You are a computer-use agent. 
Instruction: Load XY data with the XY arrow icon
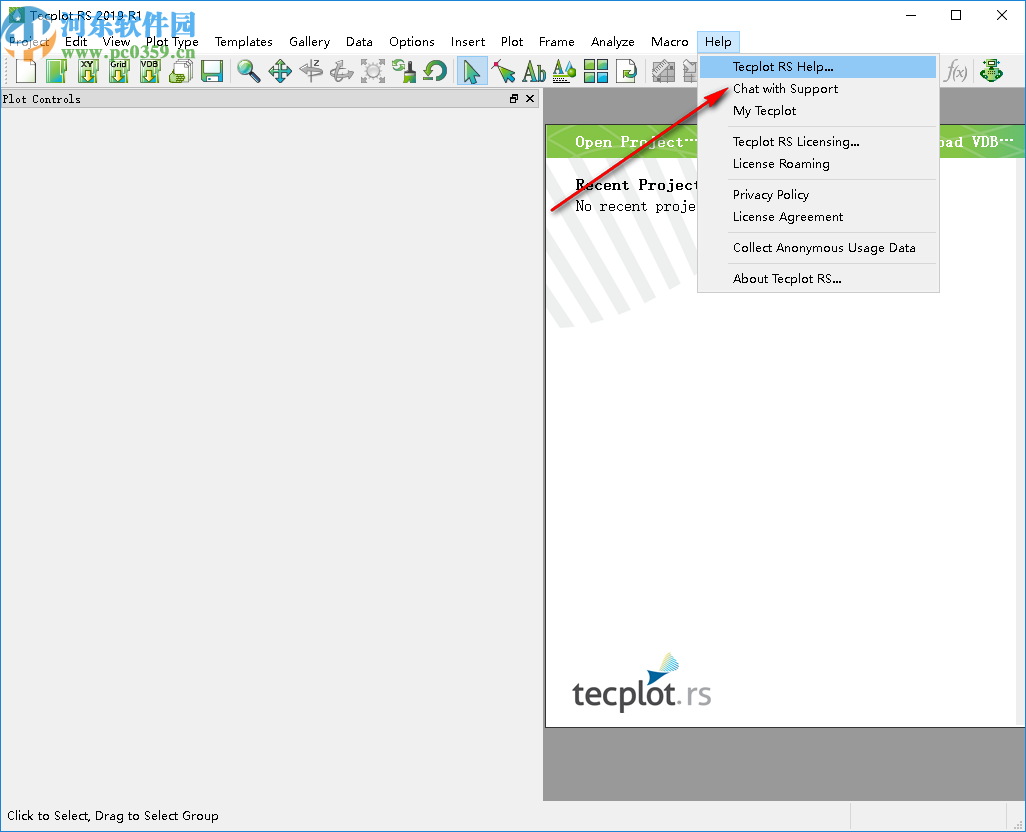[x=88, y=70]
